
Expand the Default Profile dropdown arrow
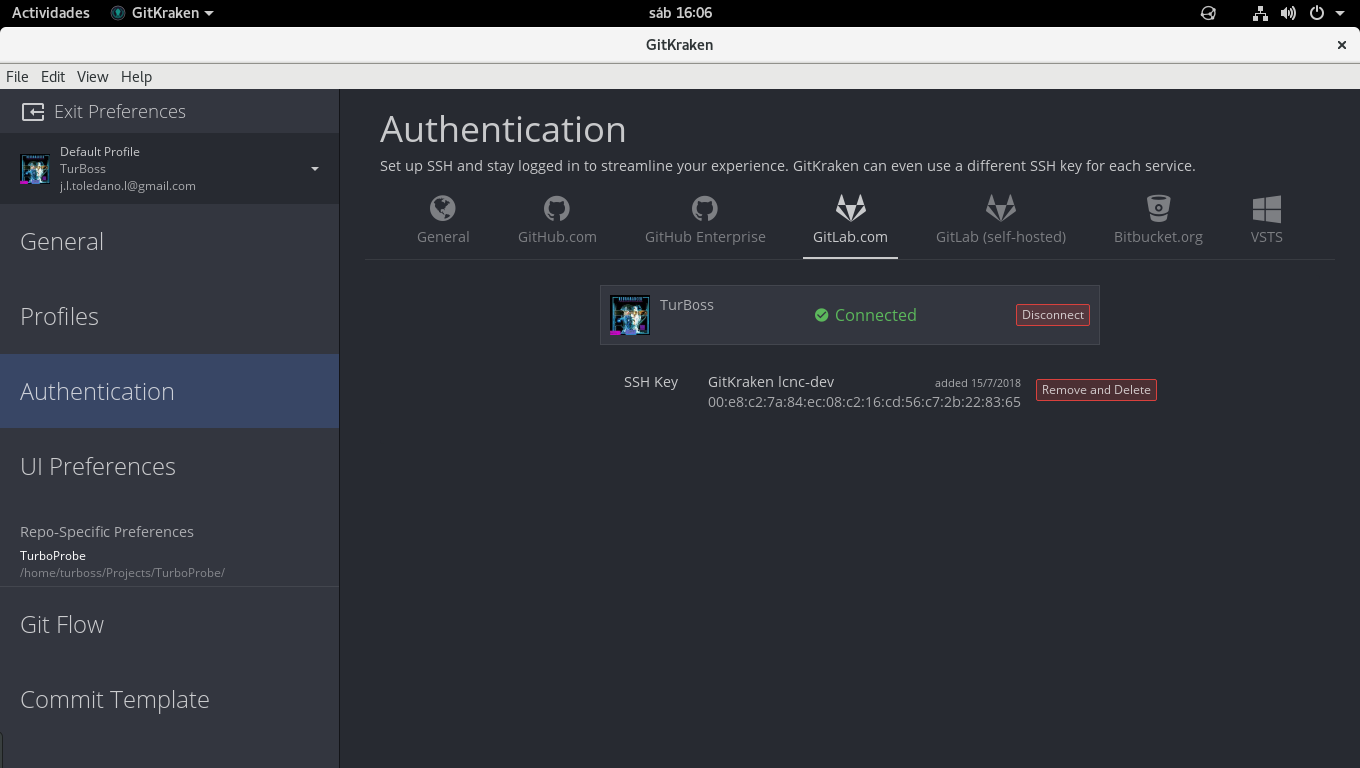click(x=315, y=169)
